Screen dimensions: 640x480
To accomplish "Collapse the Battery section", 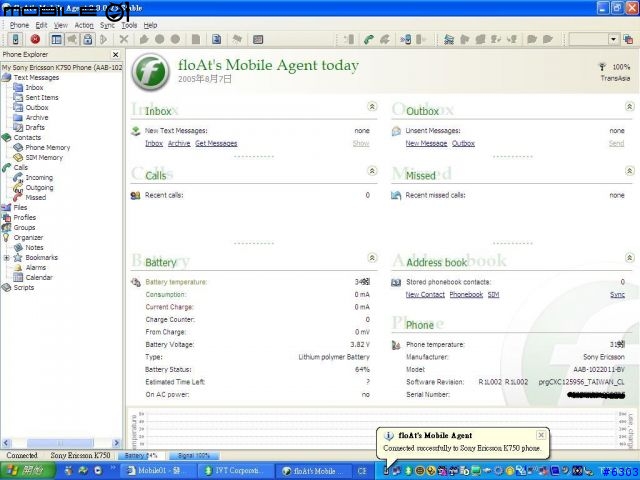I will tap(372, 258).
